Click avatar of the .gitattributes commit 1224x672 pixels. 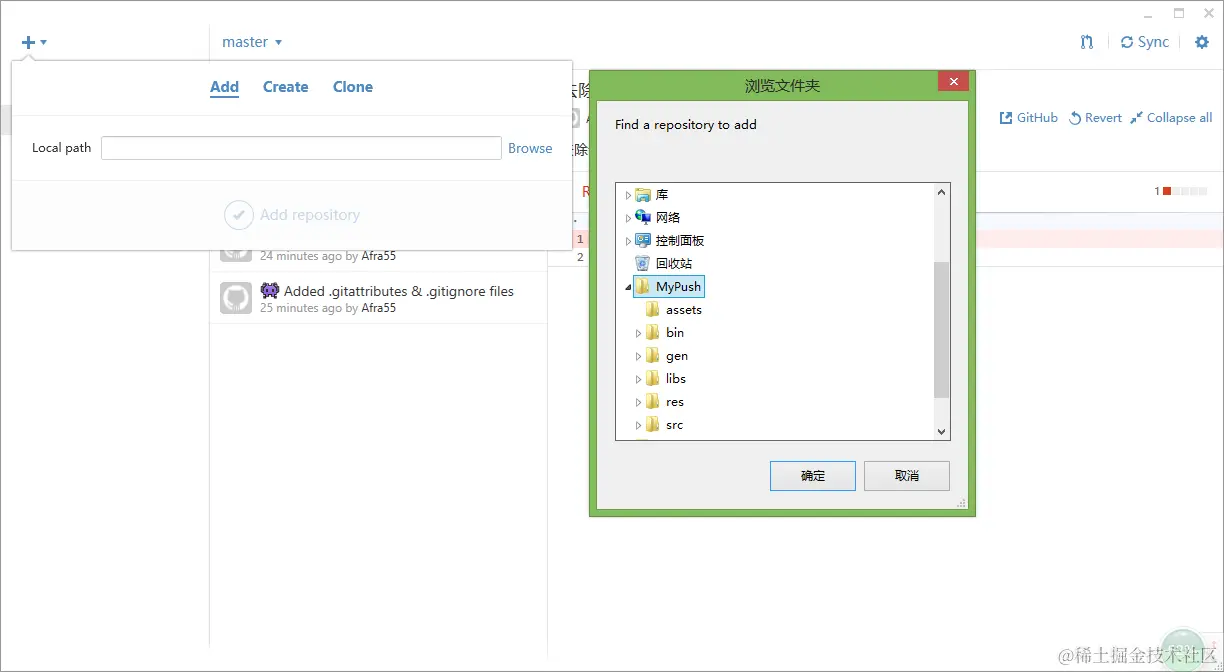[236, 298]
